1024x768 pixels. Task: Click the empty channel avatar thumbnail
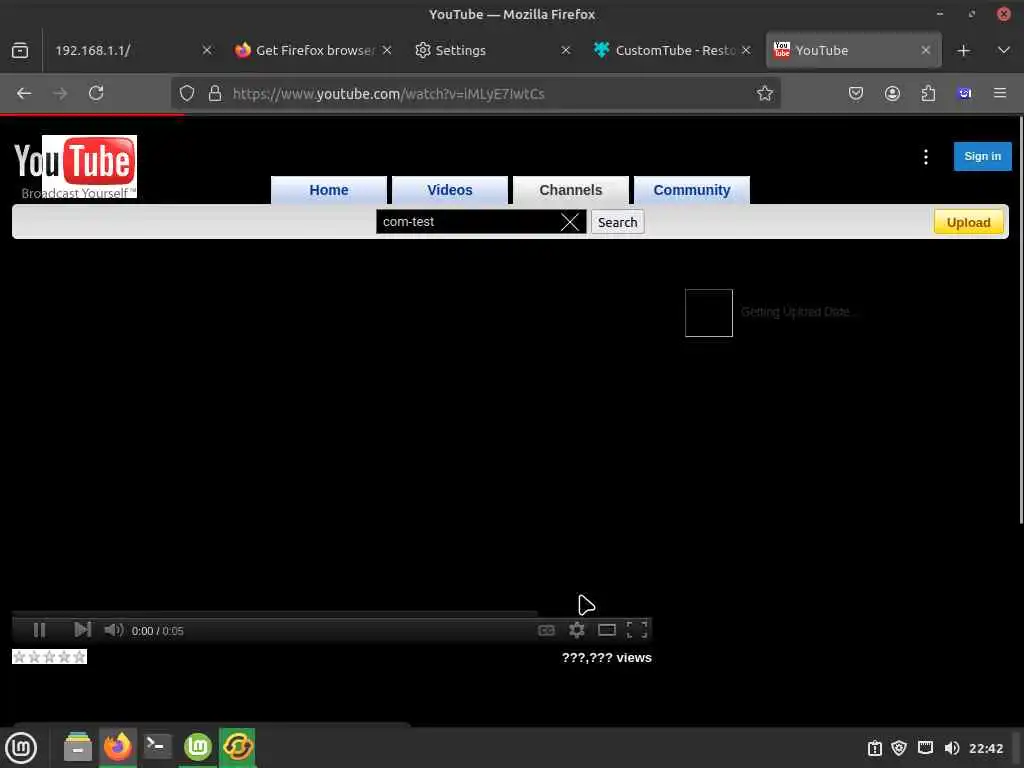(709, 313)
